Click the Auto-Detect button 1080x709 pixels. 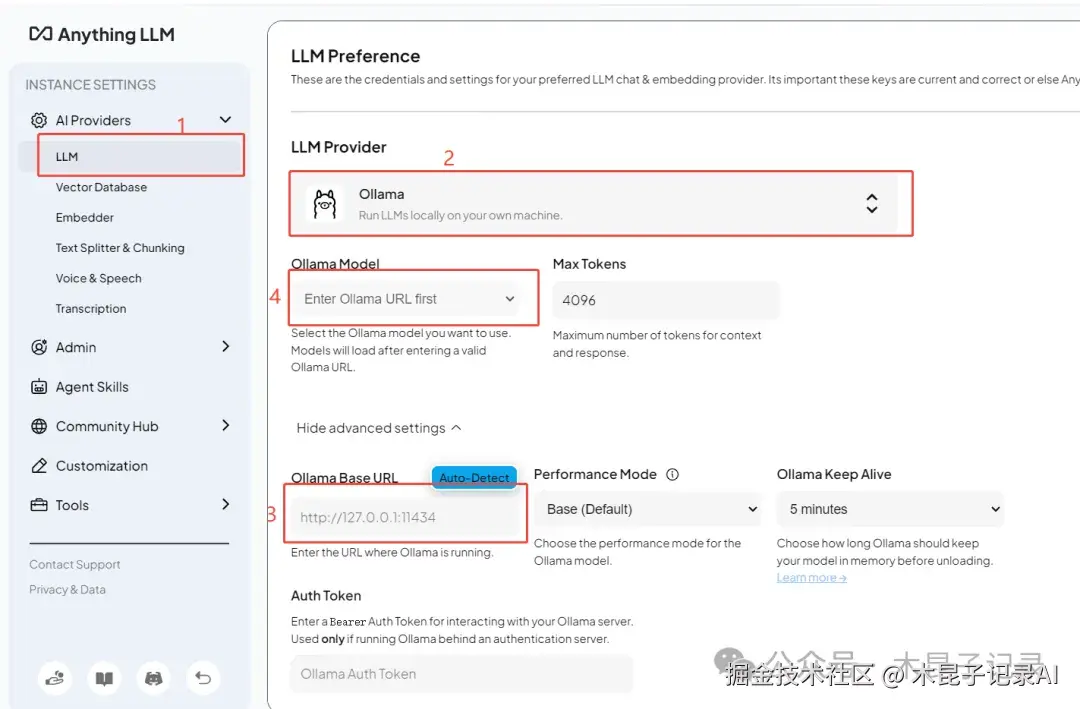pyautogui.click(x=474, y=477)
